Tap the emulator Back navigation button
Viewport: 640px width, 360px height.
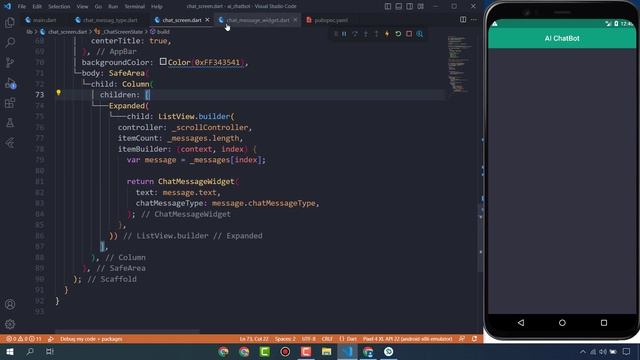click(x=521, y=322)
